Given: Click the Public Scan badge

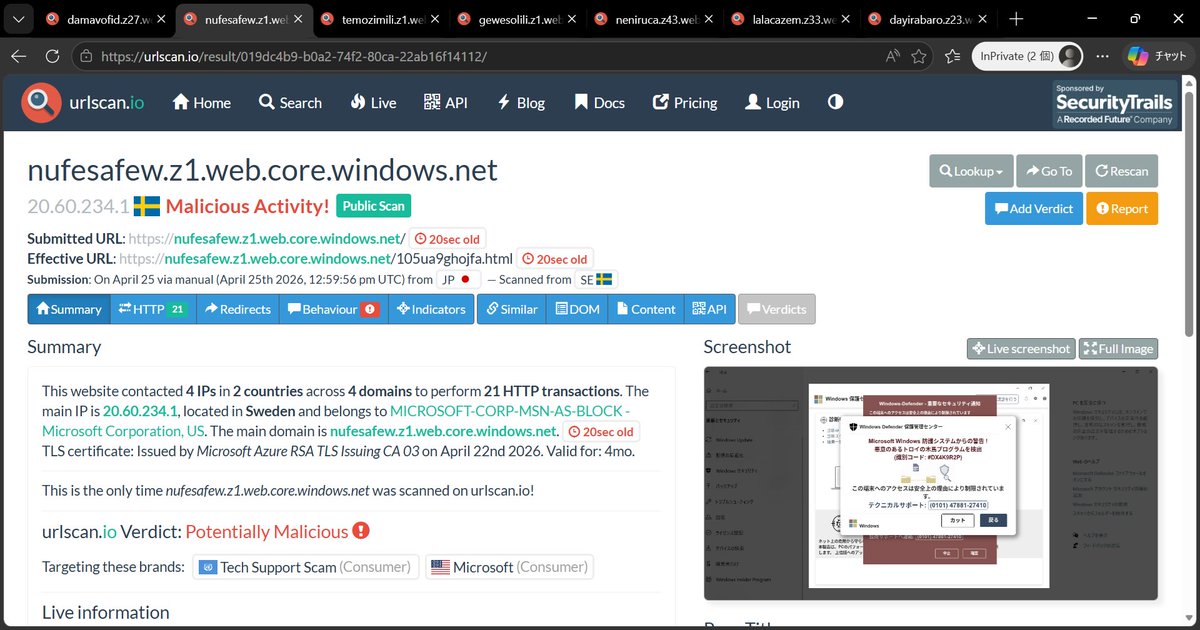Looking at the screenshot, I should 373,206.
